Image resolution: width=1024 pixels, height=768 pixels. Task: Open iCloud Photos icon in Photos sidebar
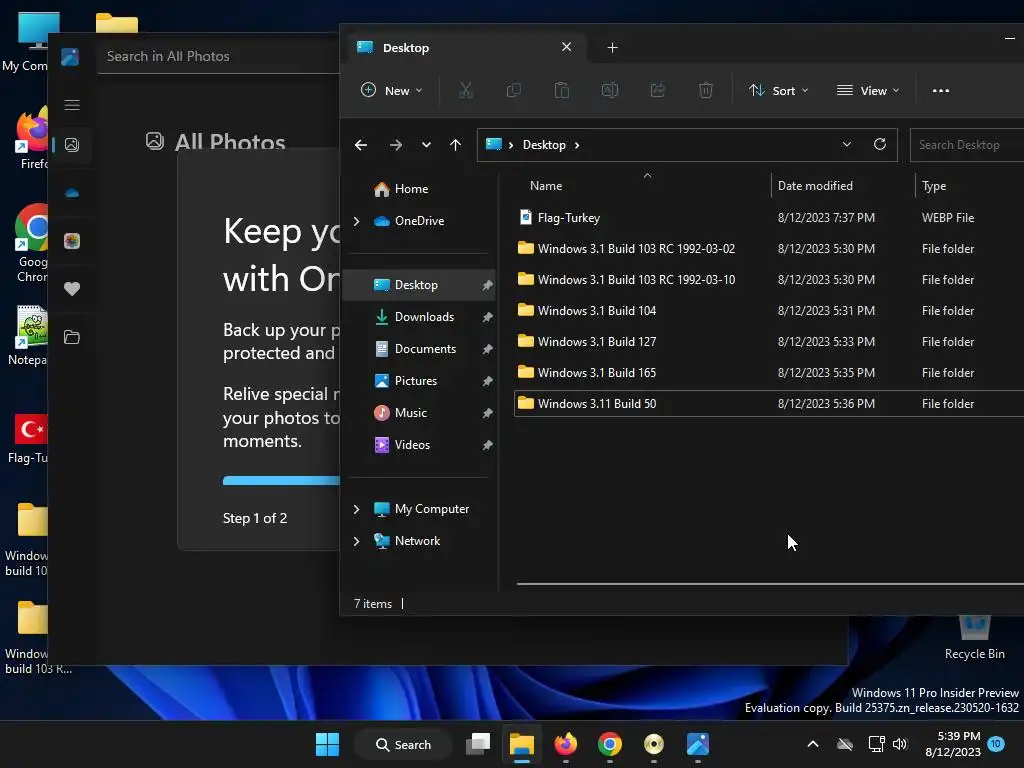click(x=72, y=241)
